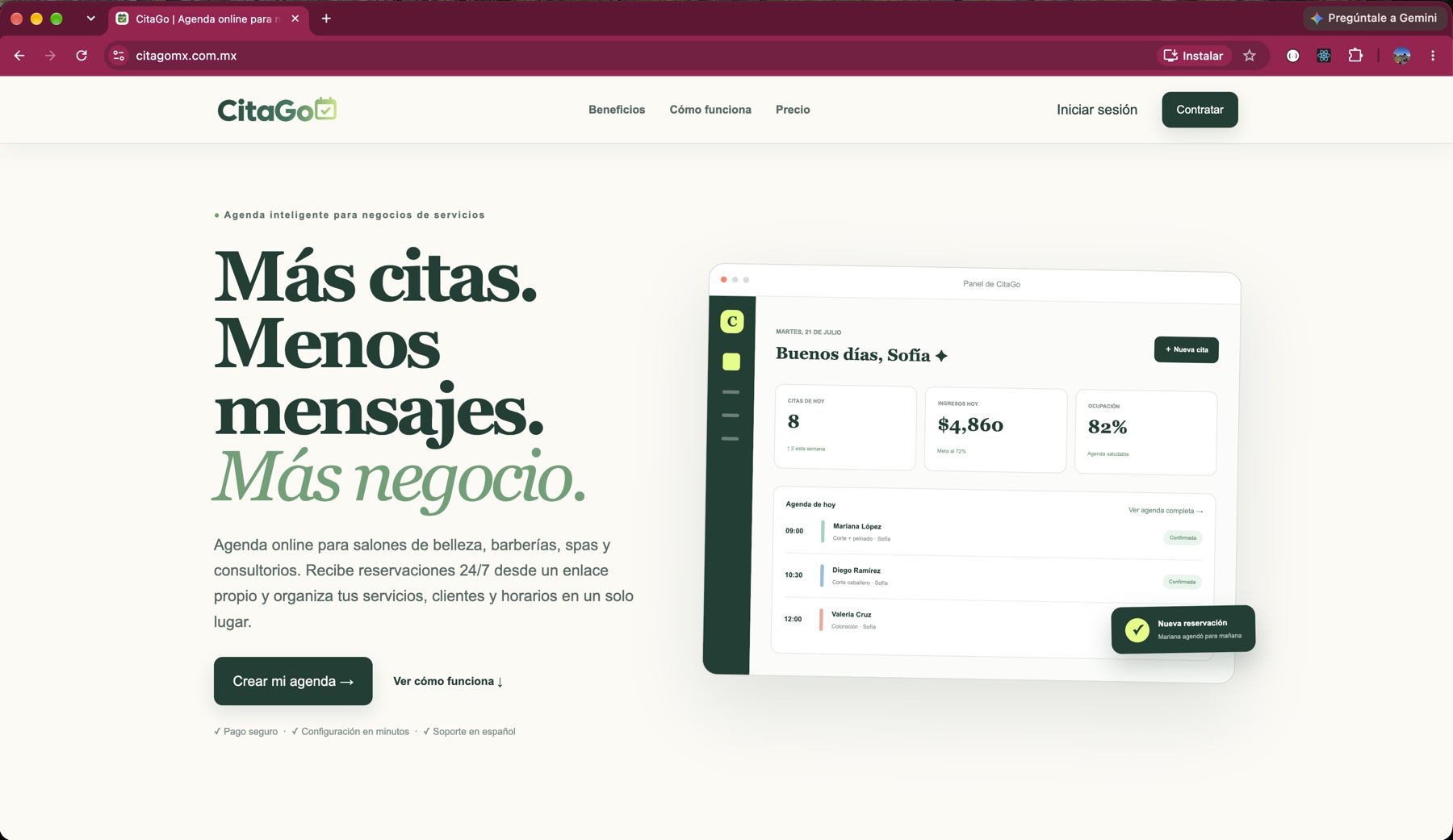Open the Chrome three-dot menu
The width and height of the screenshot is (1453, 840).
click(1433, 56)
